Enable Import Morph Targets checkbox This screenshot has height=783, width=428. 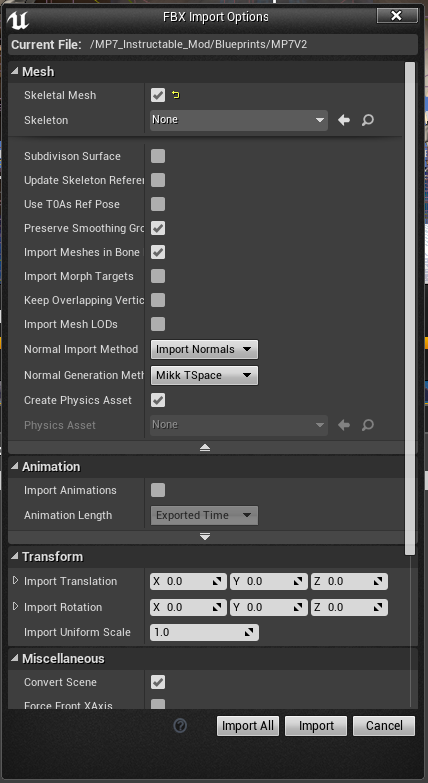click(158, 276)
